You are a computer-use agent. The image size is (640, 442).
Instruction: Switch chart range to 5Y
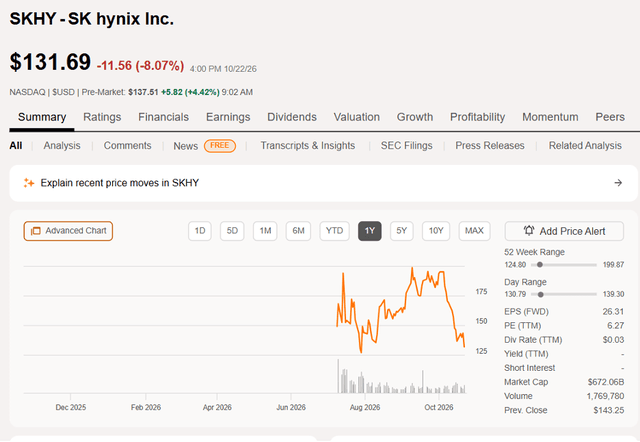coord(402,231)
